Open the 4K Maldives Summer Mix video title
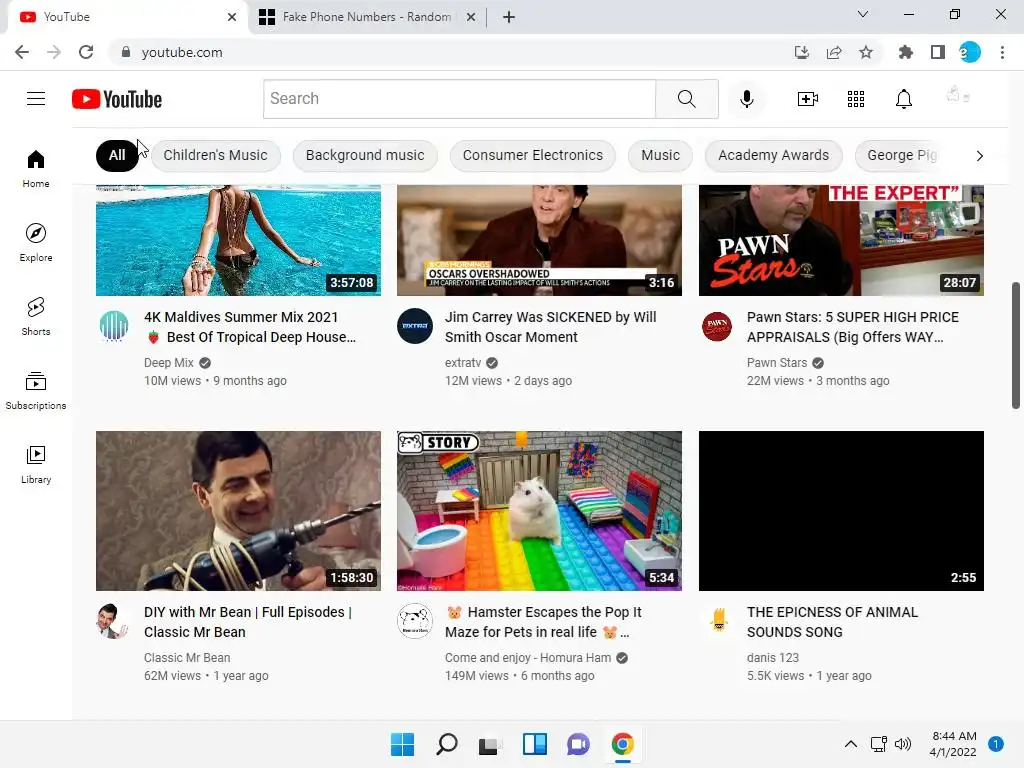Screen dimensions: 1024x768 [x=250, y=327]
